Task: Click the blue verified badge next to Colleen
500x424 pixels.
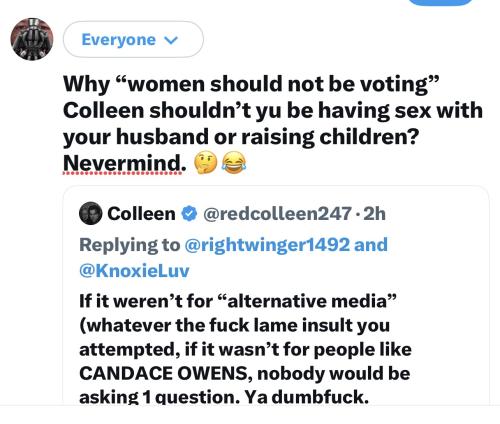Action: 189,214
